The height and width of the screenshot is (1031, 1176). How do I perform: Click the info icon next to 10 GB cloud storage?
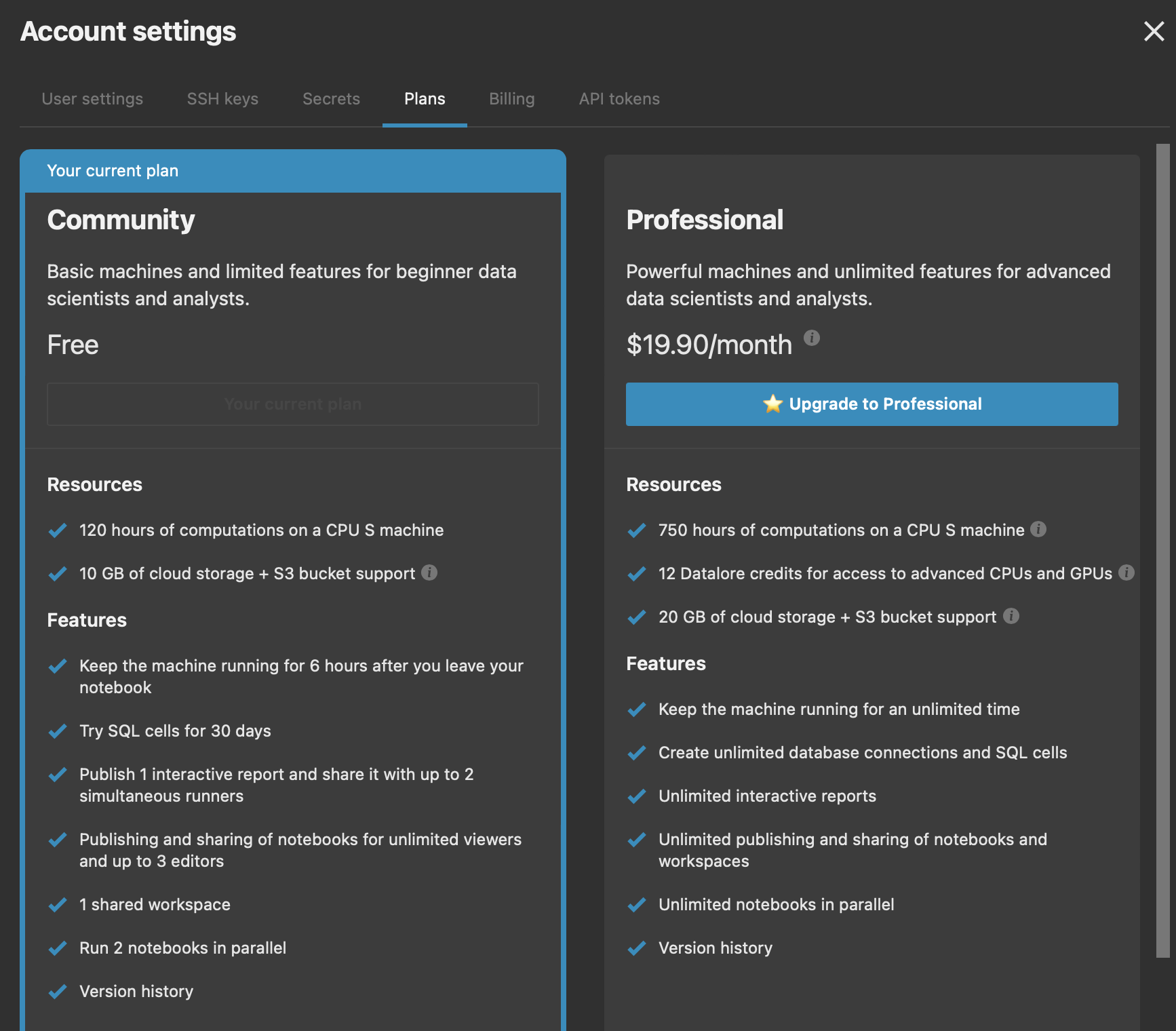429,573
